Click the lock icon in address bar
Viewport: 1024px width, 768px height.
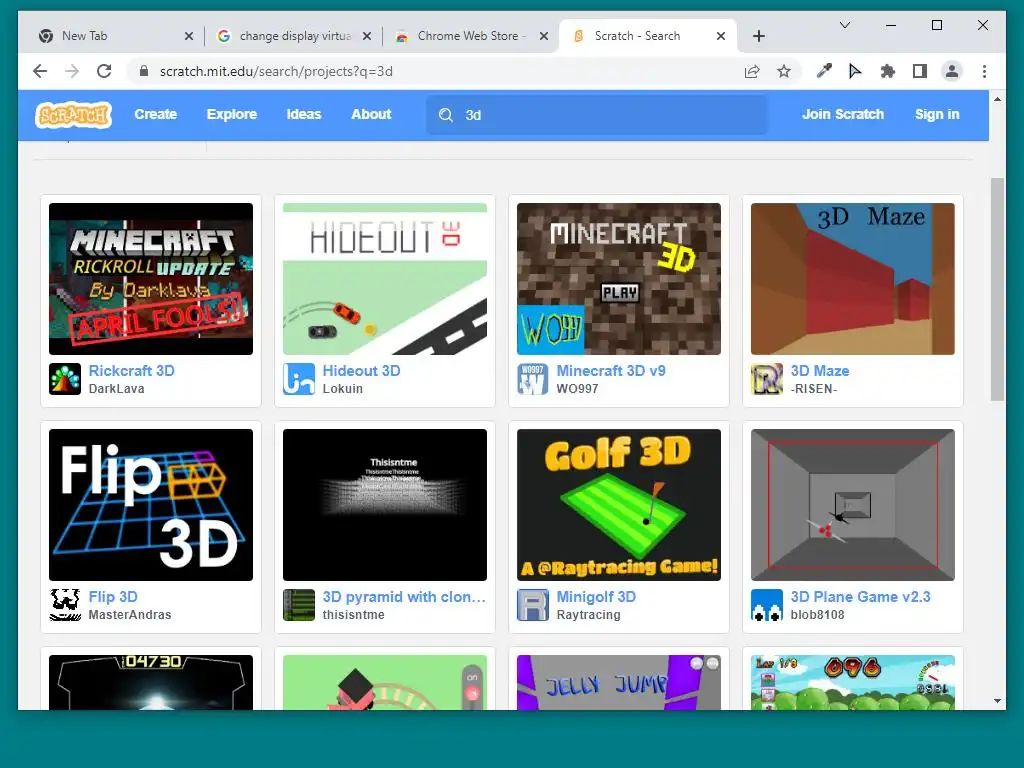click(x=144, y=71)
